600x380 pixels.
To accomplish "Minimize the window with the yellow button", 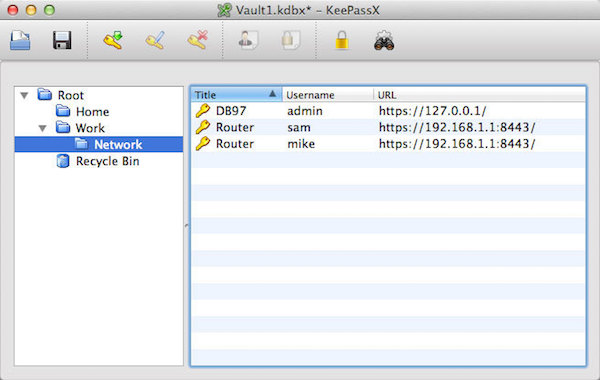I will coord(31,10).
